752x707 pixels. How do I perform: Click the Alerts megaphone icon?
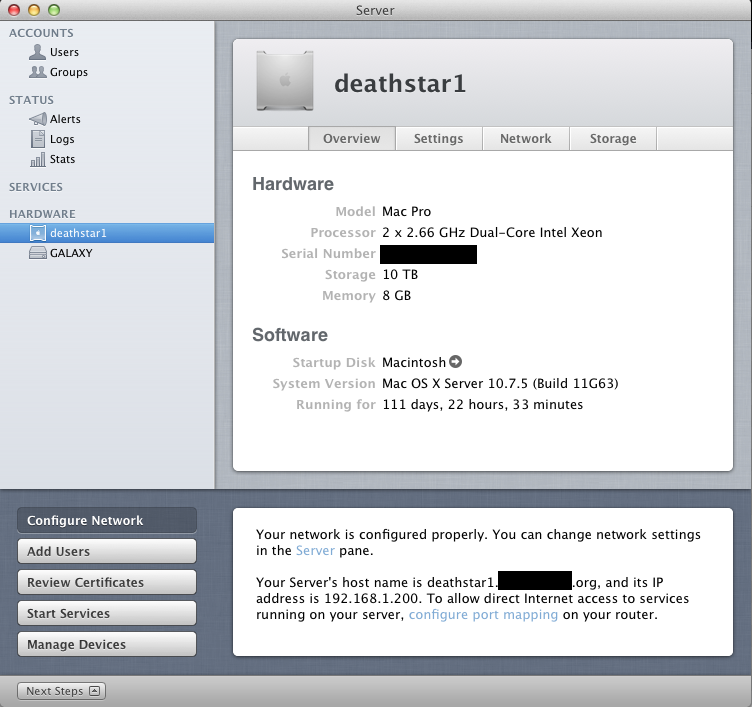38,118
